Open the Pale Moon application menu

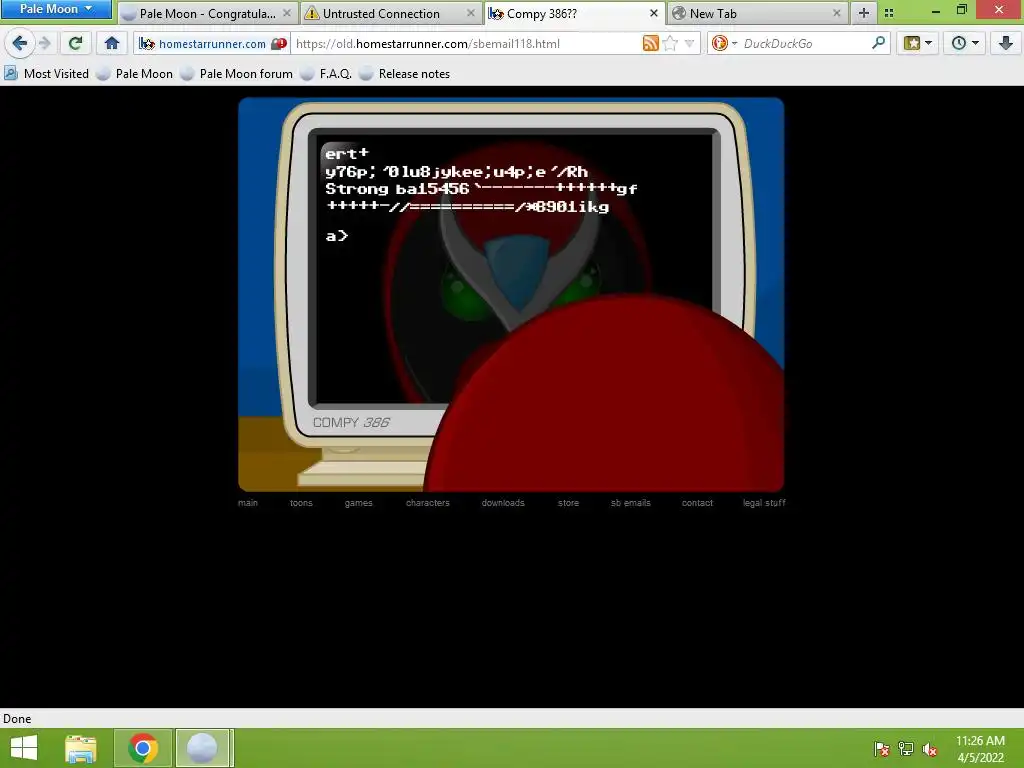coord(56,9)
